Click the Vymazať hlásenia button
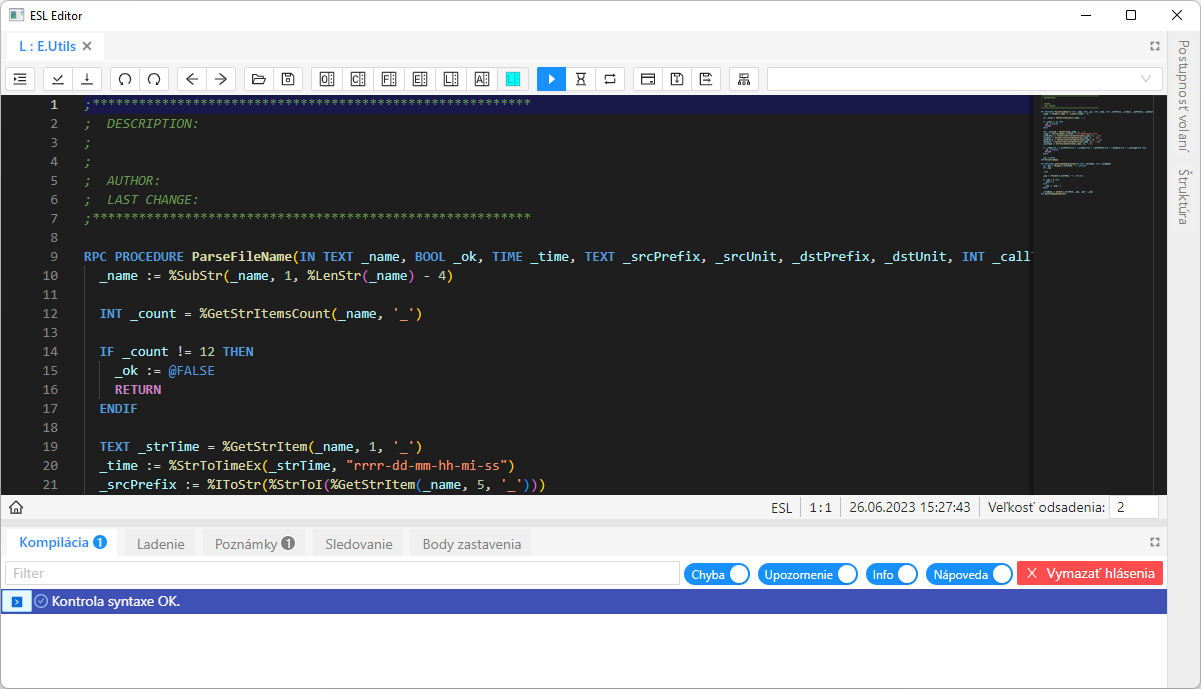 pyautogui.click(x=1090, y=573)
